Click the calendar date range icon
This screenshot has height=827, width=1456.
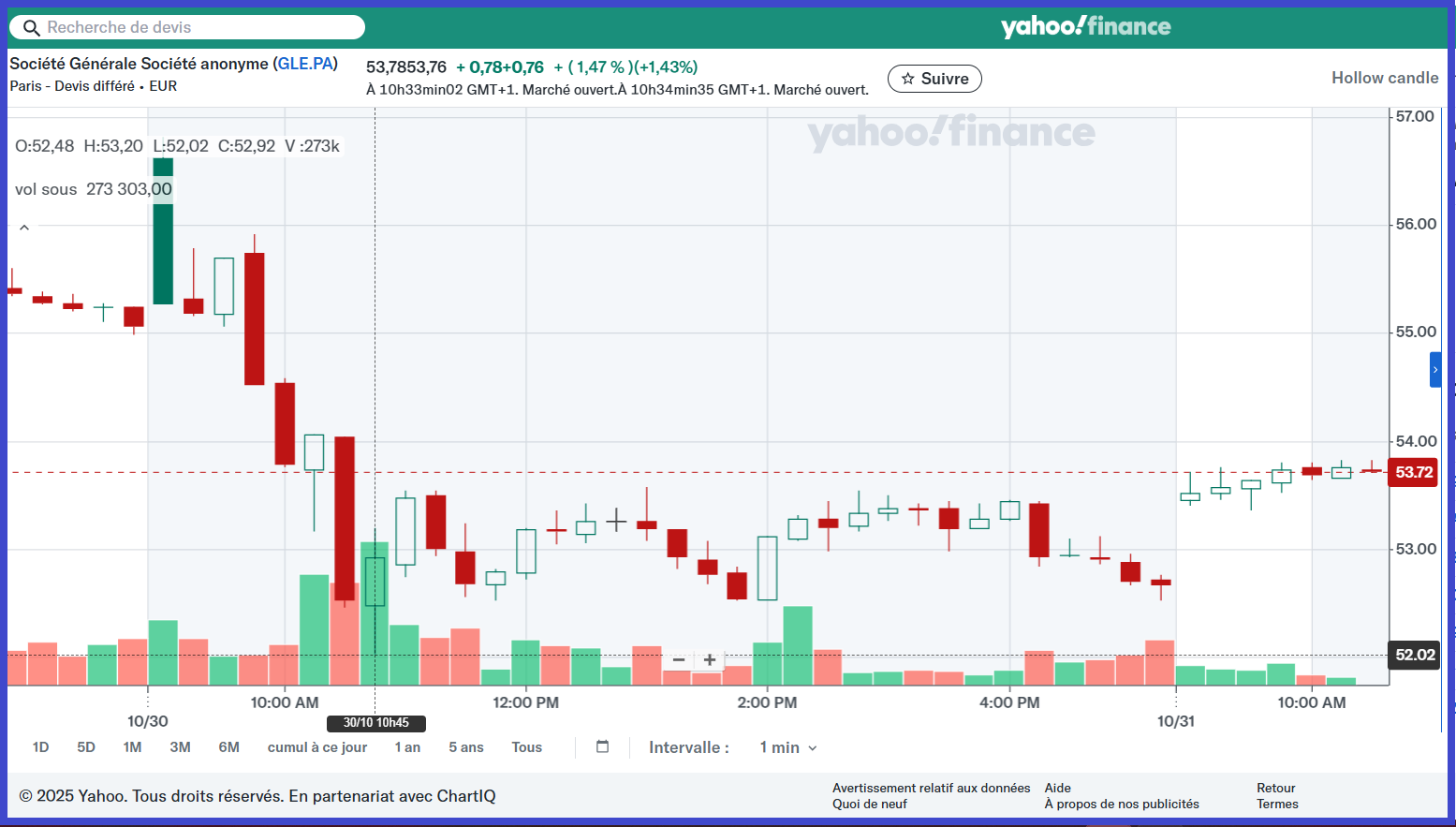pos(602,746)
